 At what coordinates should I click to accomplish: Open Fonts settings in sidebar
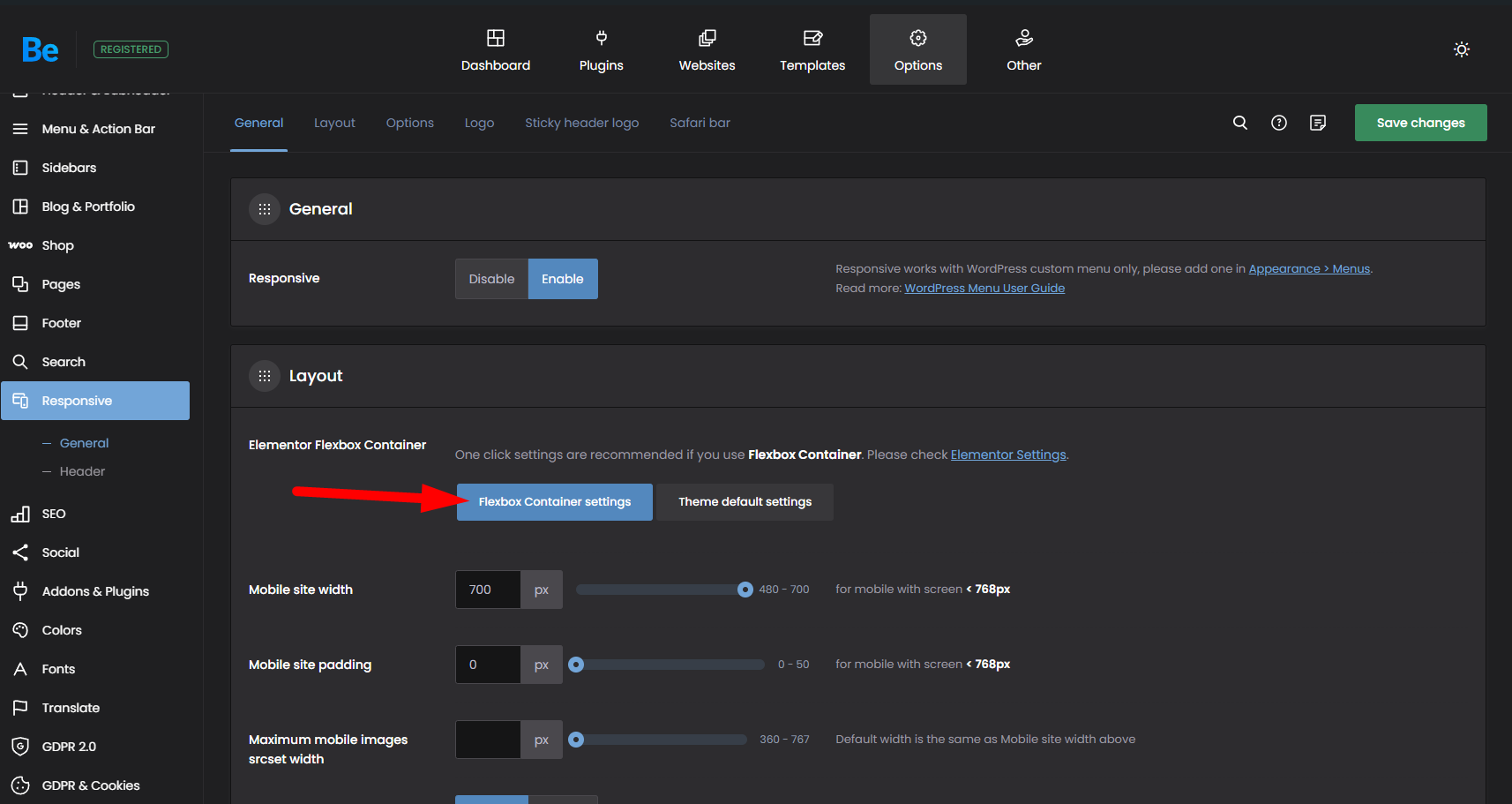[95, 669]
